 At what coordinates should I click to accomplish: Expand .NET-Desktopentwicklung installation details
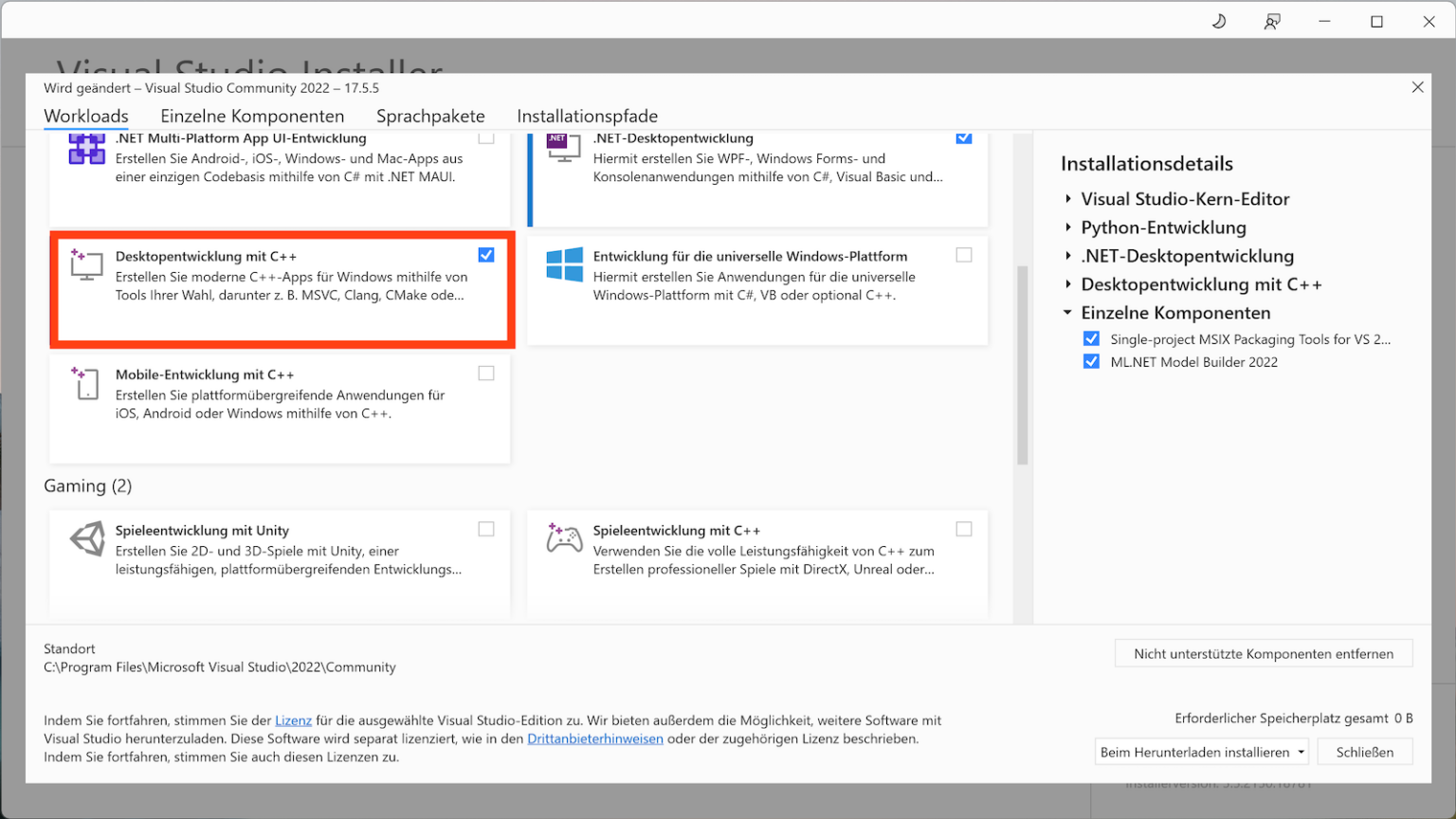pyautogui.click(x=1068, y=256)
